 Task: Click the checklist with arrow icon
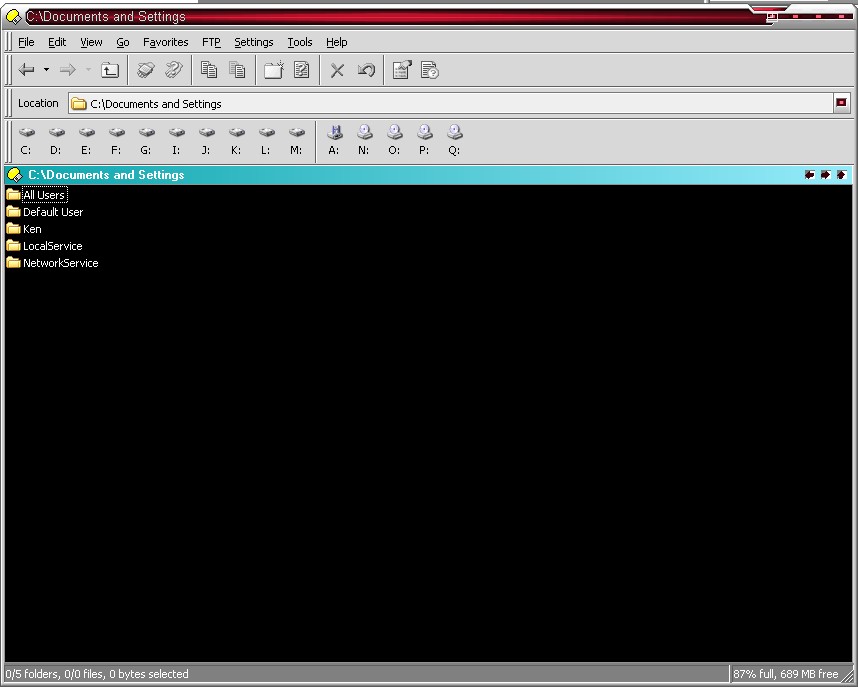pos(402,70)
